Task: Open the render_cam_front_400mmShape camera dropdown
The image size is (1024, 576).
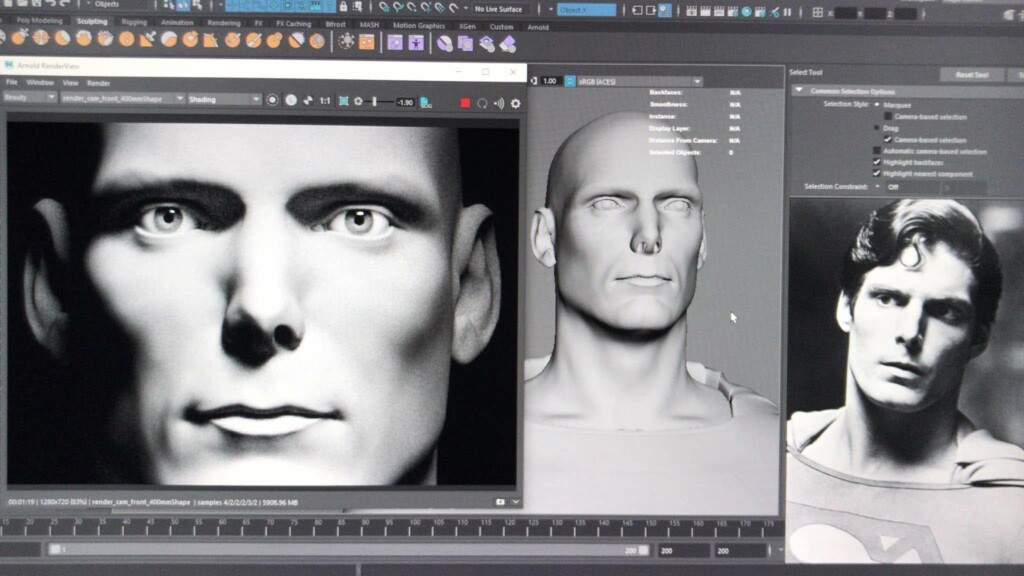Action: click(x=123, y=99)
